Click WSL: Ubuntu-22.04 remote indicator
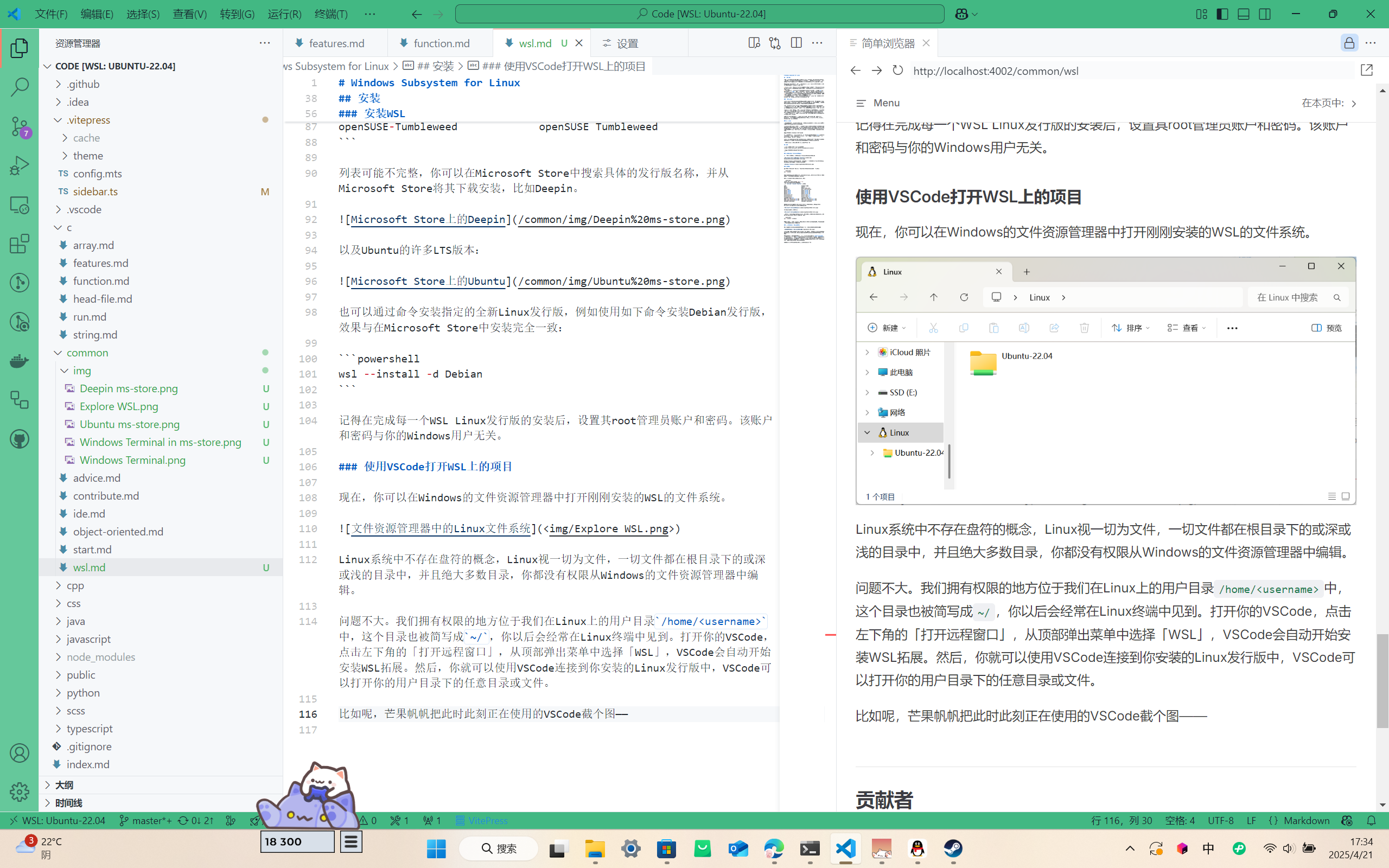The width and height of the screenshot is (1389, 868). [x=58, y=820]
